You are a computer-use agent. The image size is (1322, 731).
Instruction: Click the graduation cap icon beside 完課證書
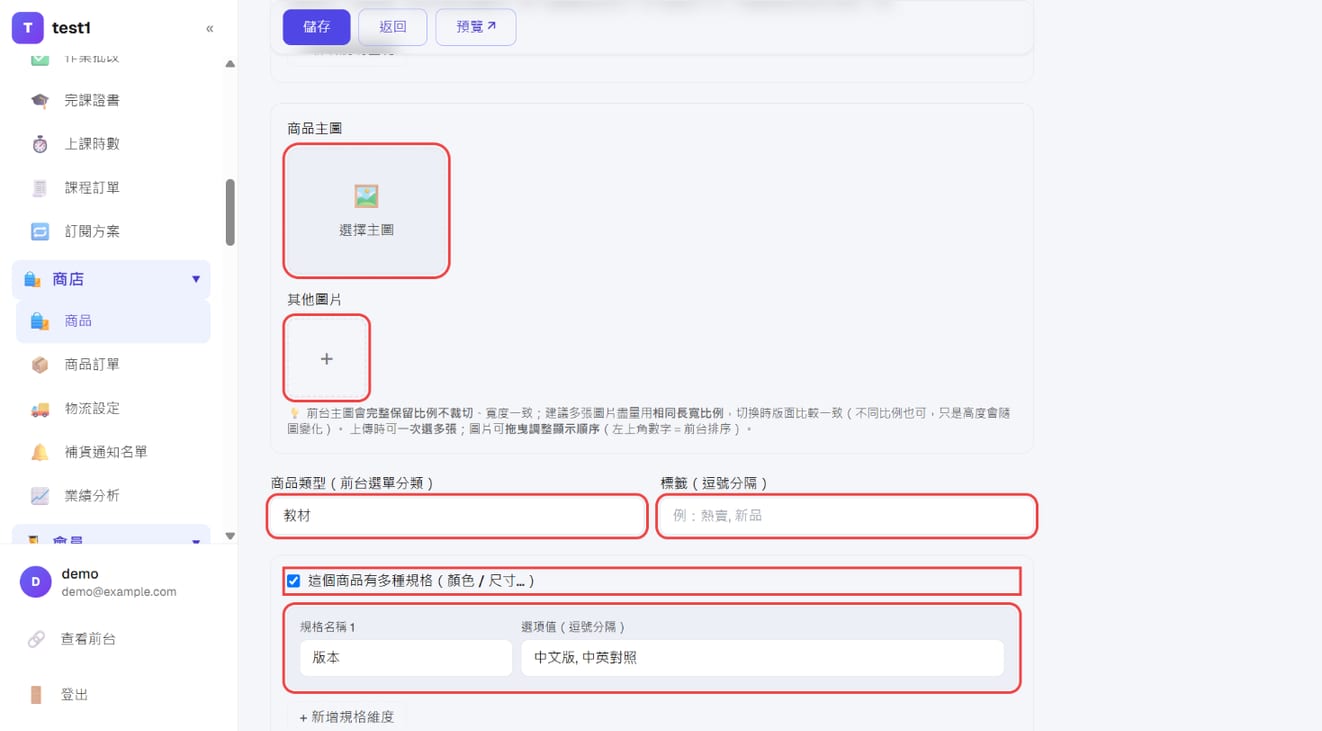[40, 100]
